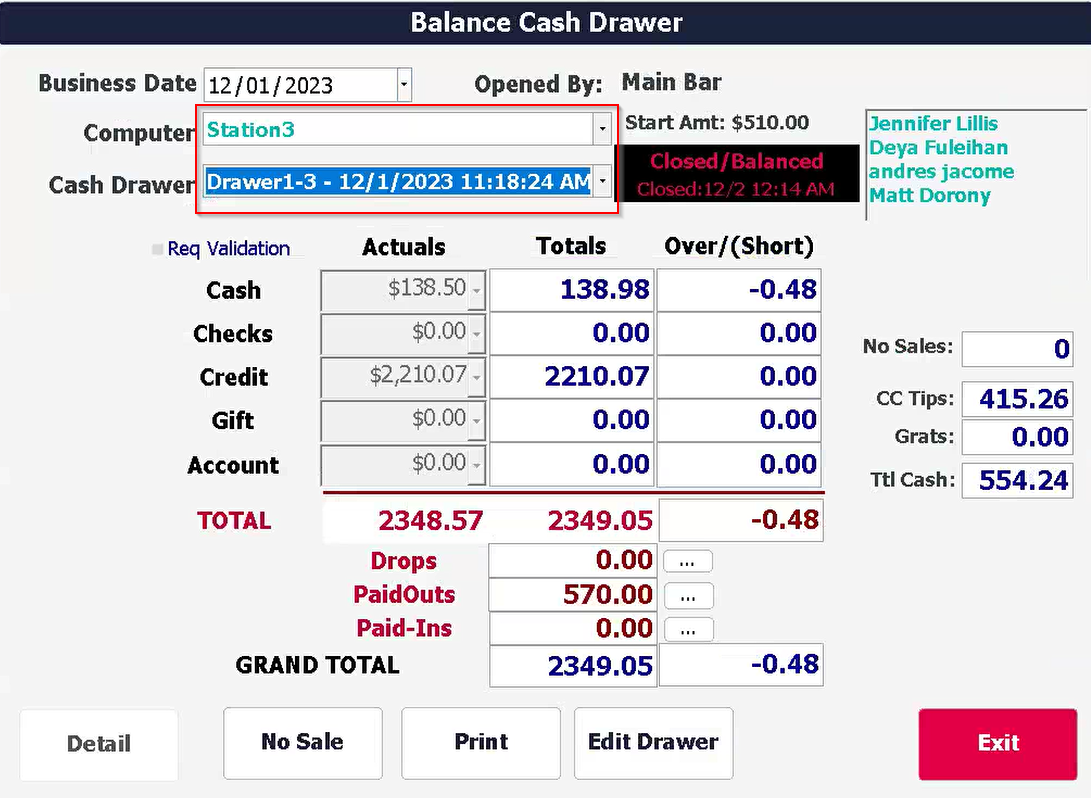Image resolution: width=1091 pixels, height=798 pixels.
Task: Open the Cash actuals field dropdown arrow
Action: pyautogui.click(x=477, y=289)
